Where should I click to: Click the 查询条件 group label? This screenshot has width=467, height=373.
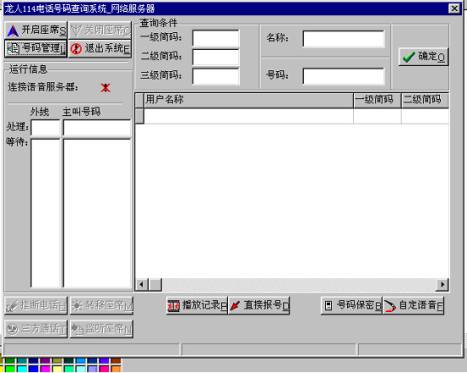click(158, 23)
